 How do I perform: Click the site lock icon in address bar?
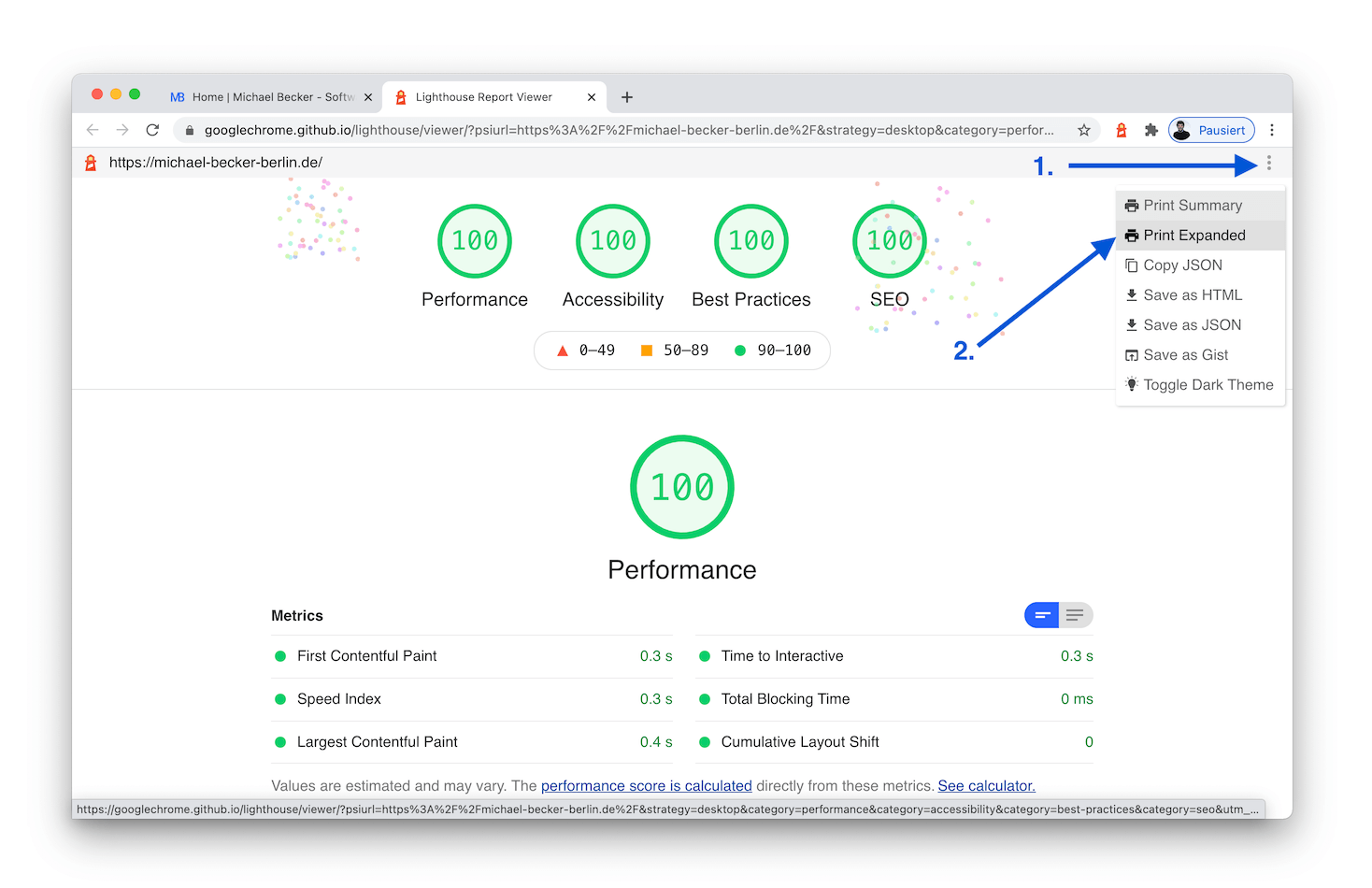pyautogui.click(x=190, y=131)
